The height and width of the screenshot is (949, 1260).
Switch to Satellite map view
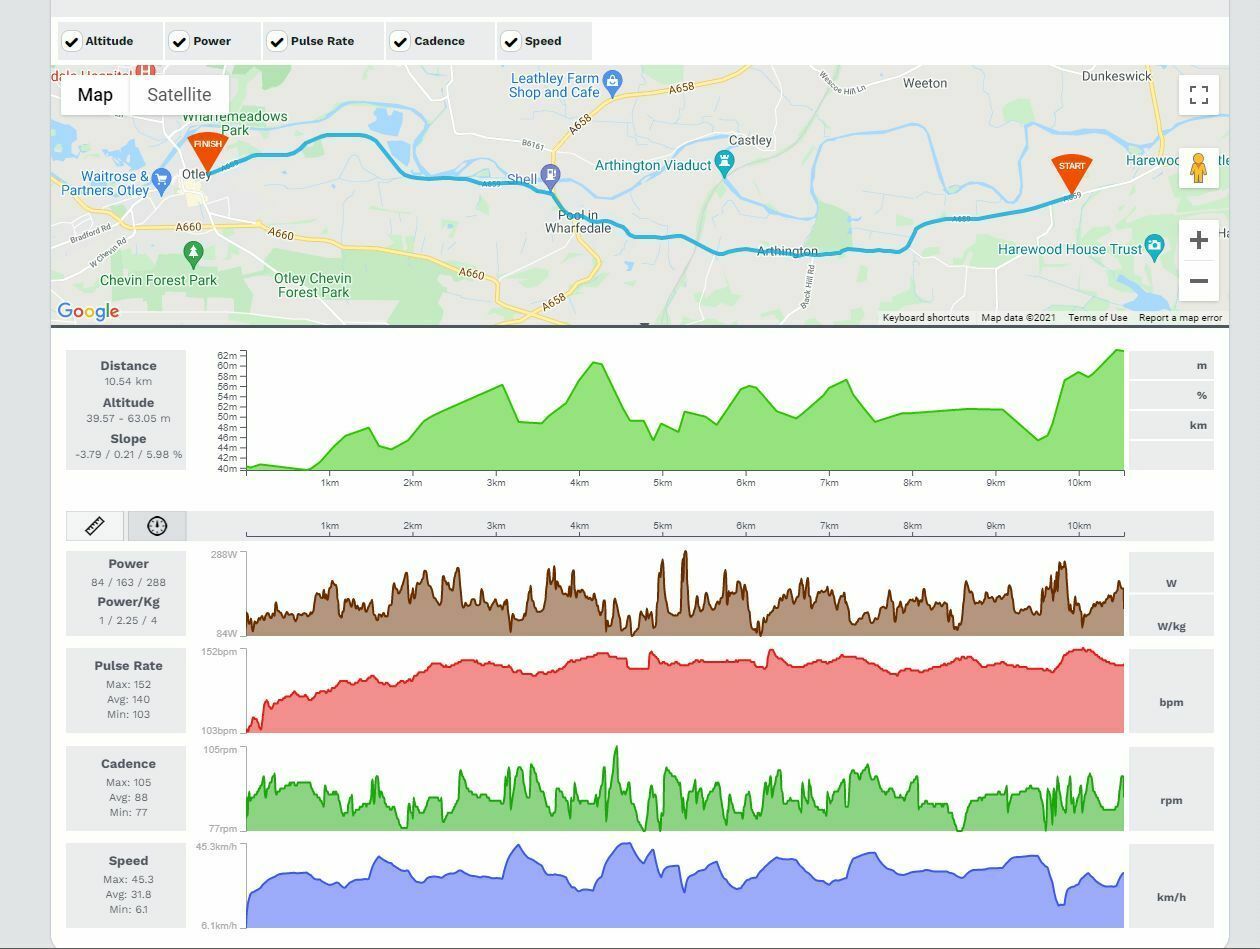click(179, 95)
